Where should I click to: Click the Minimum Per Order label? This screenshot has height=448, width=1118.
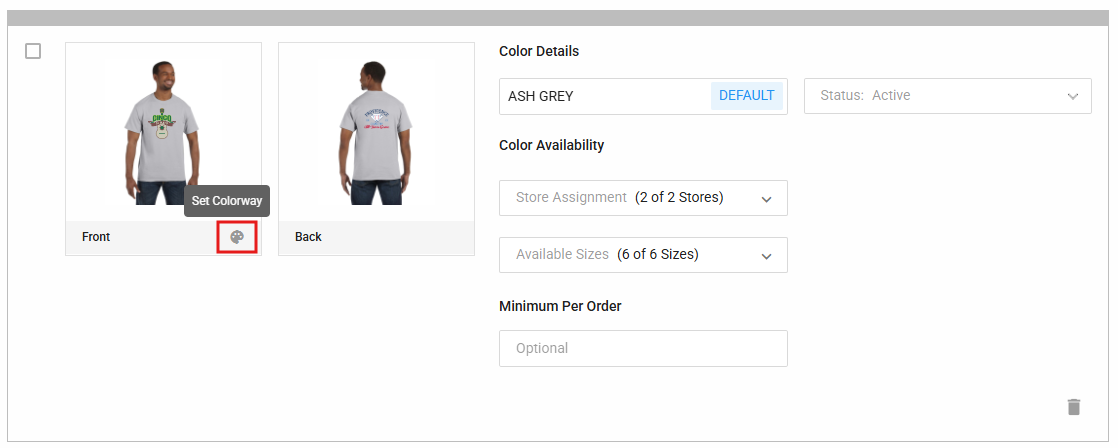coord(560,306)
